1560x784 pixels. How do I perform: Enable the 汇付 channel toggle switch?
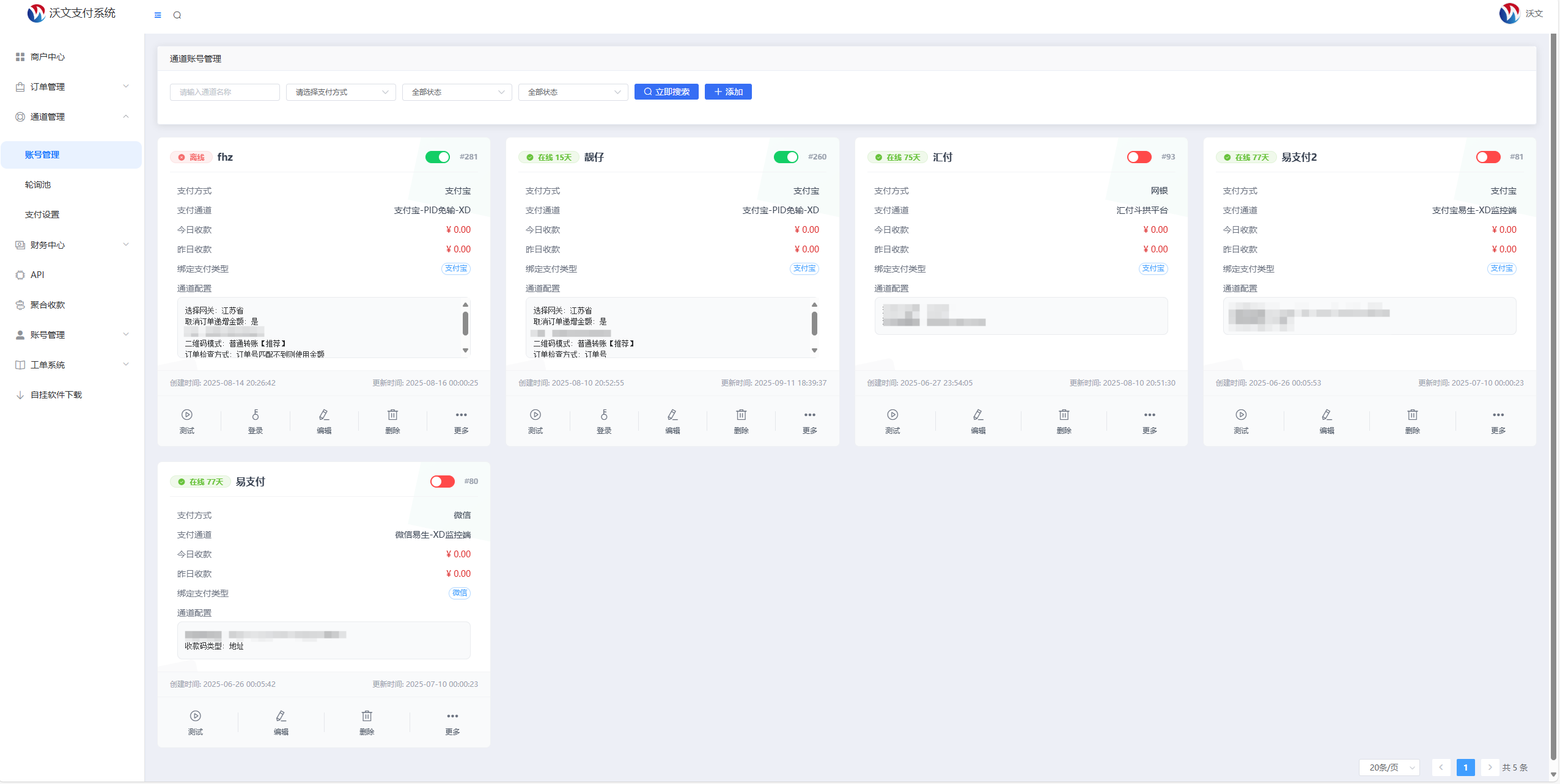1139,157
